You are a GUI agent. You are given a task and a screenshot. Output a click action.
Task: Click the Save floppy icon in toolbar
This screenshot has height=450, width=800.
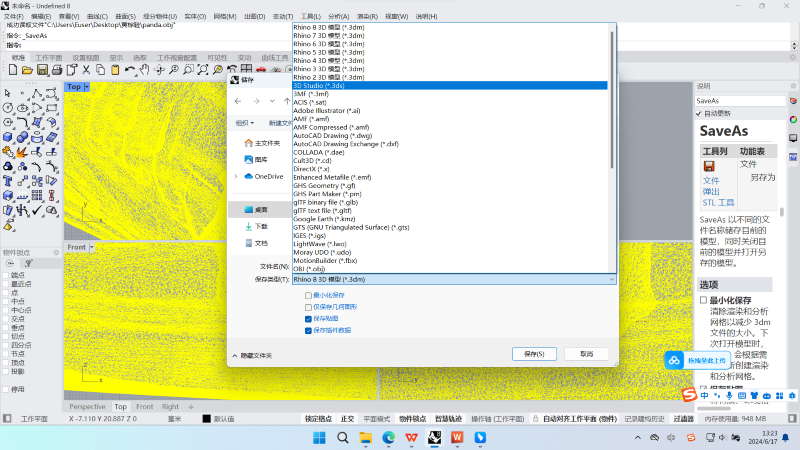tap(42, 70)
